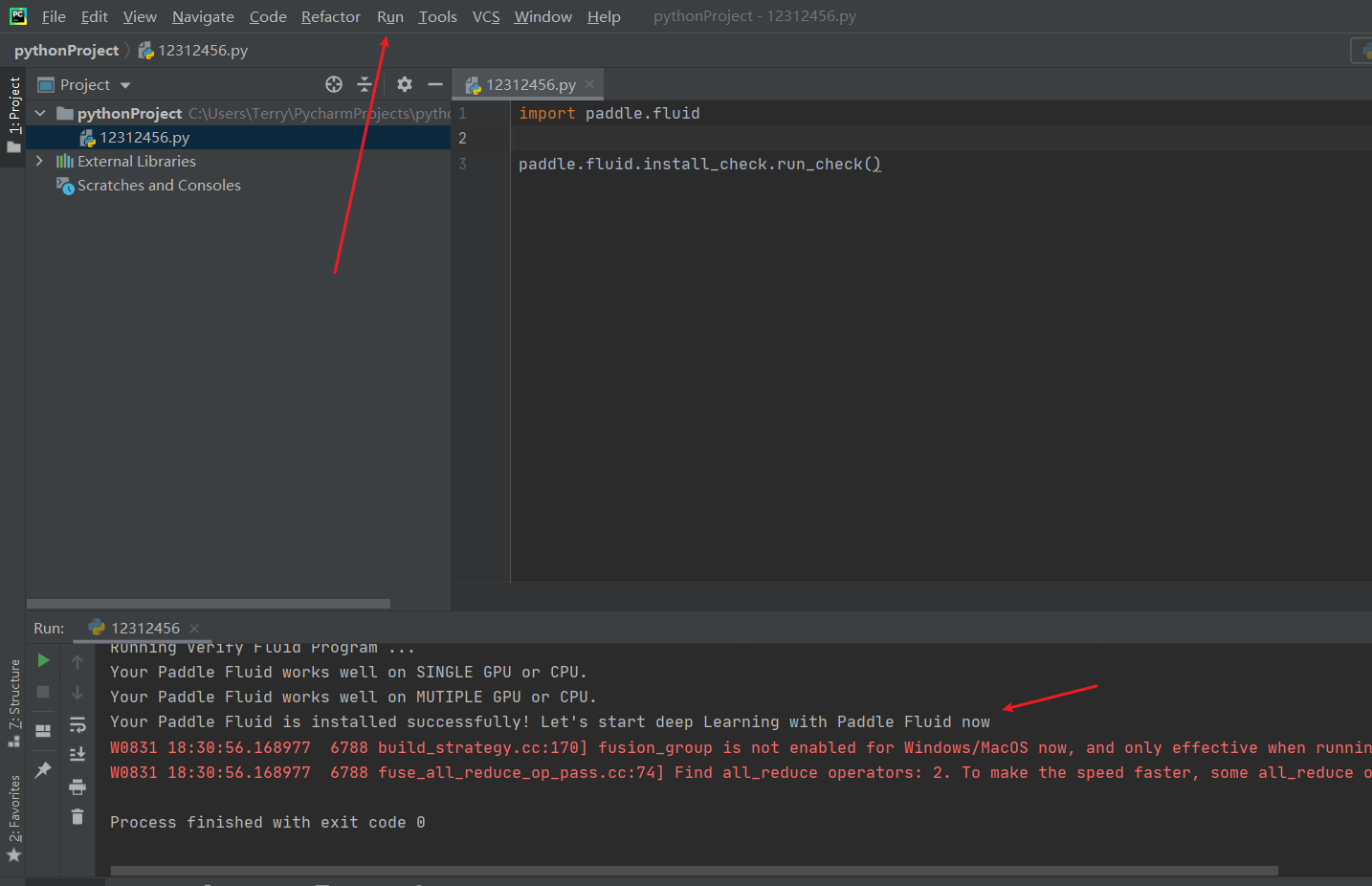Image resolution: width=1372 pixels, height=886 pixels.
Task: Print the console output
Action: 77,787
